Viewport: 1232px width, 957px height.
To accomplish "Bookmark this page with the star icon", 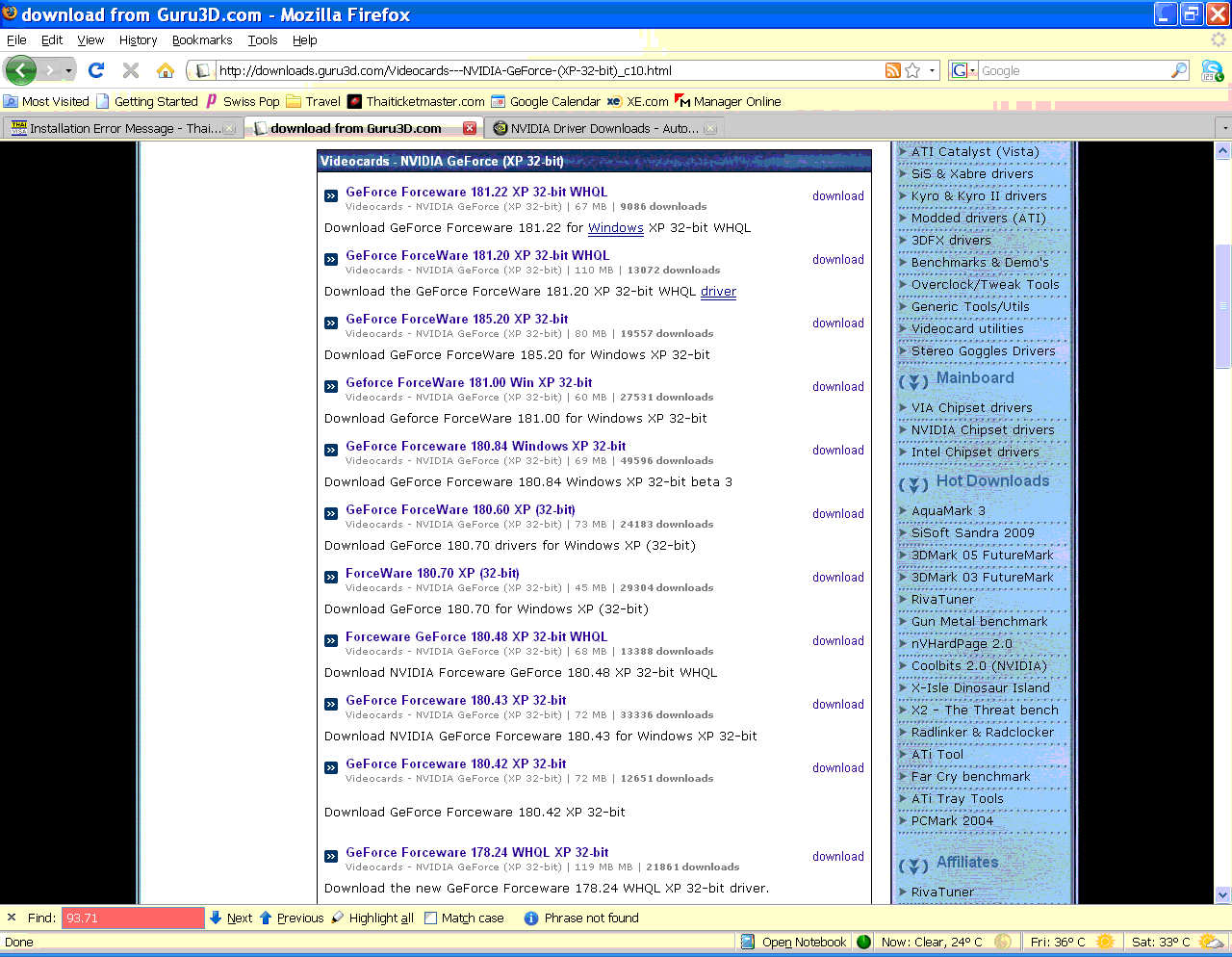I will click(912, 70).
